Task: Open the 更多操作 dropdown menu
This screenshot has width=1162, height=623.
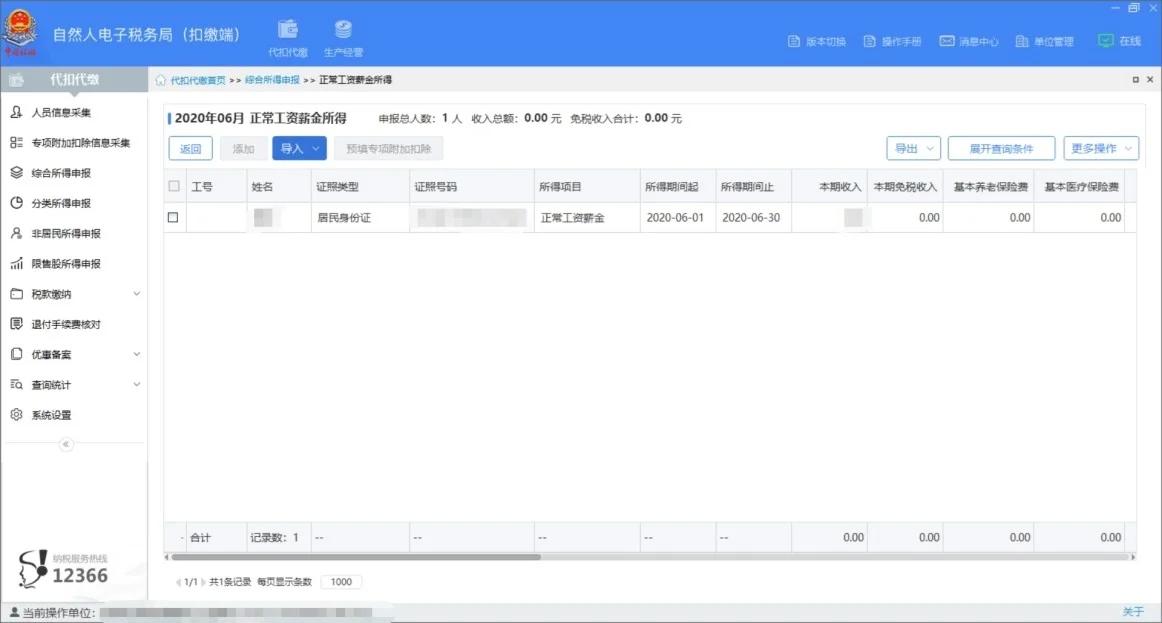Action: pos(1100,148)
